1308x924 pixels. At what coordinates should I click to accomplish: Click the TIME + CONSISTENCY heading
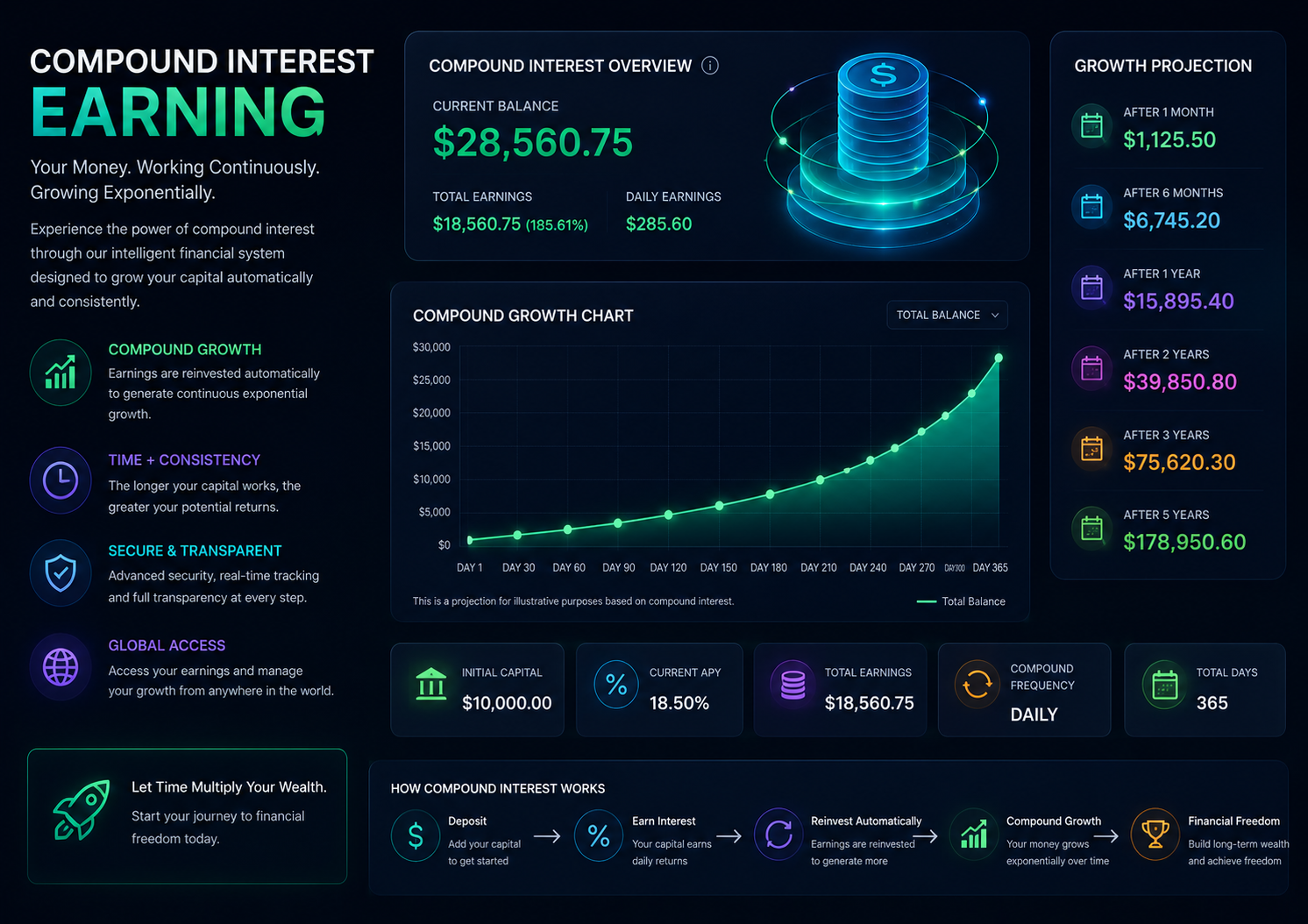coord(184,459)
